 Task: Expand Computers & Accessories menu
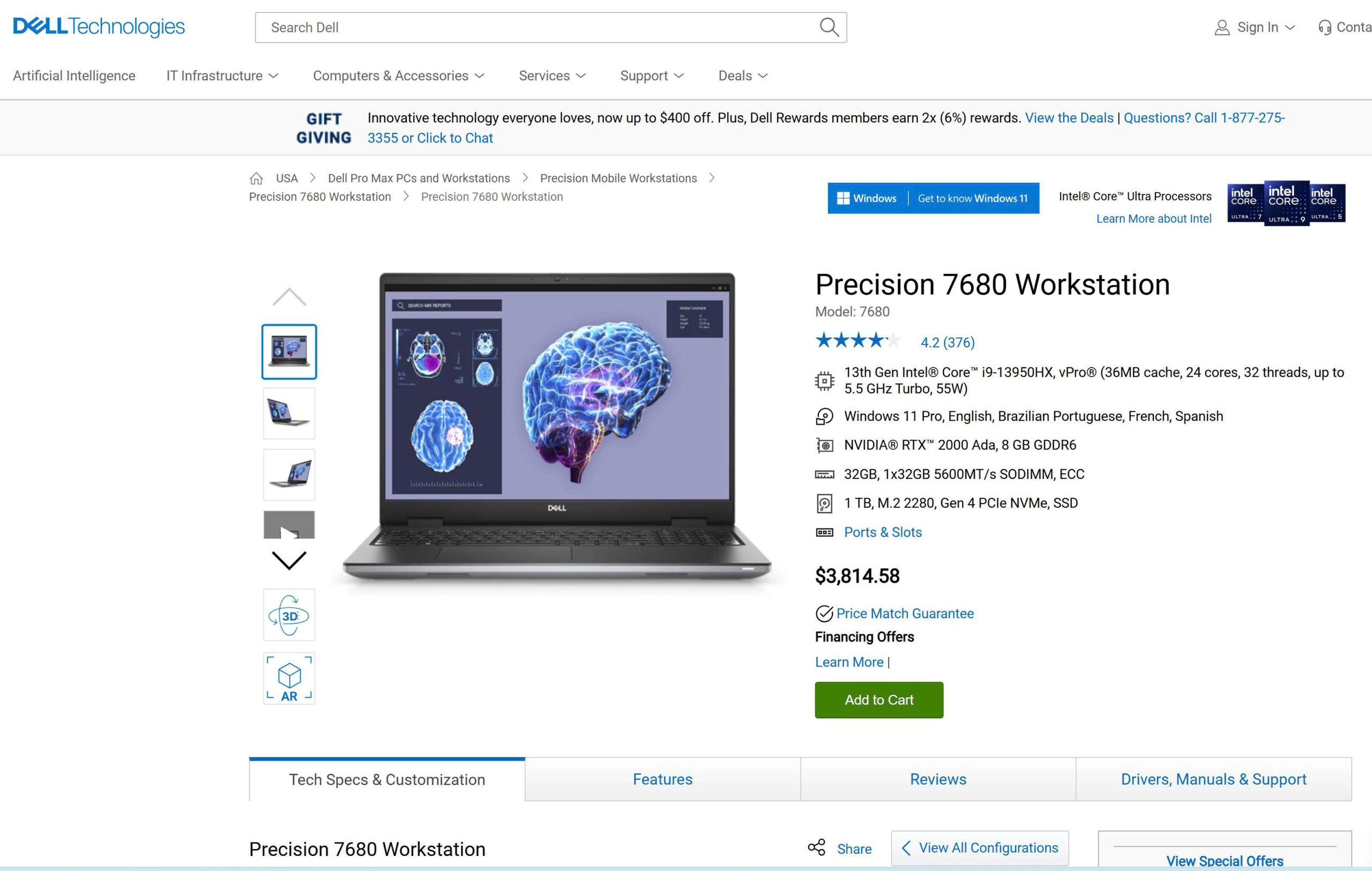[x=398, y=76]
